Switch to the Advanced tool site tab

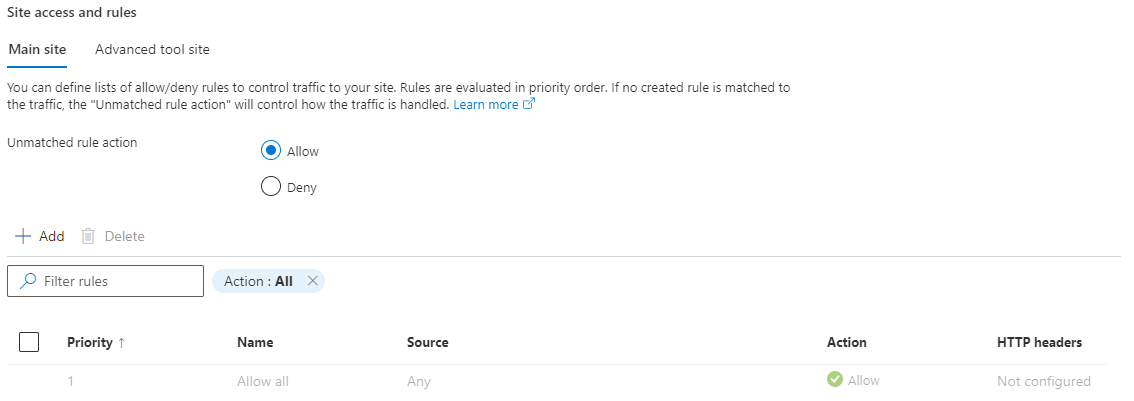152,49
